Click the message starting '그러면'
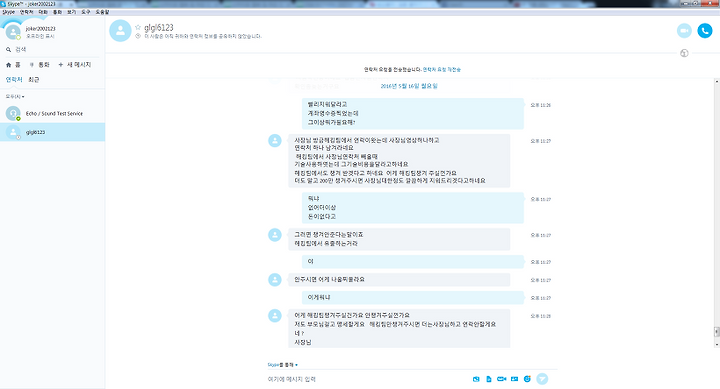Viewport: 720px width, 389px height. pyautogui.click(x=399, y=239)
